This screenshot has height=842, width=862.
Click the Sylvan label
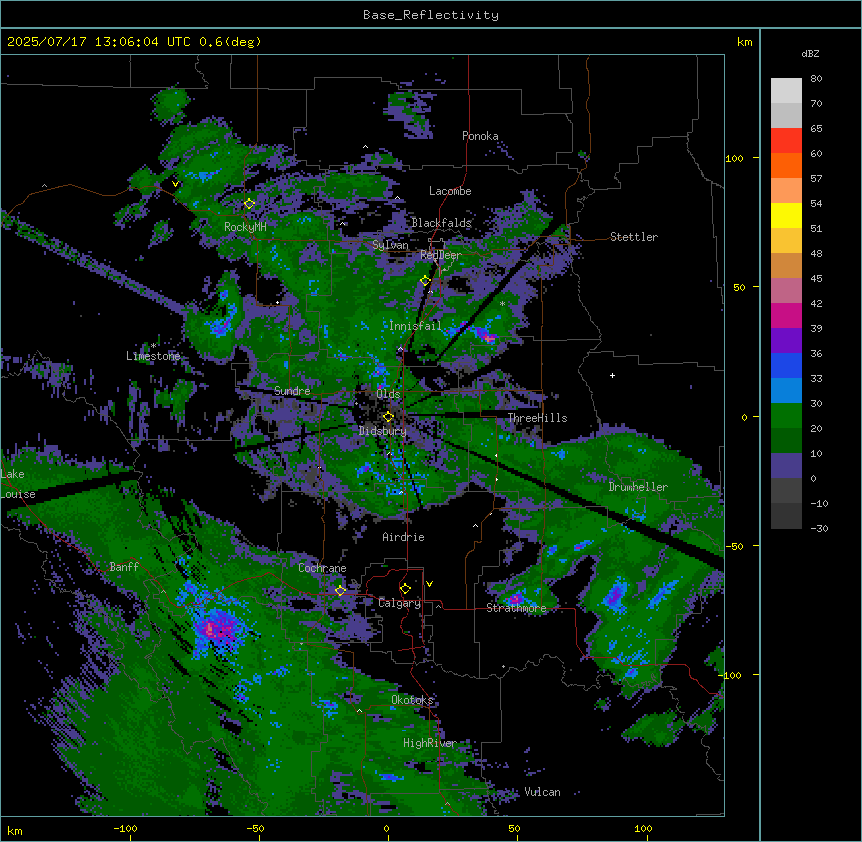click(x=390, y=245)
